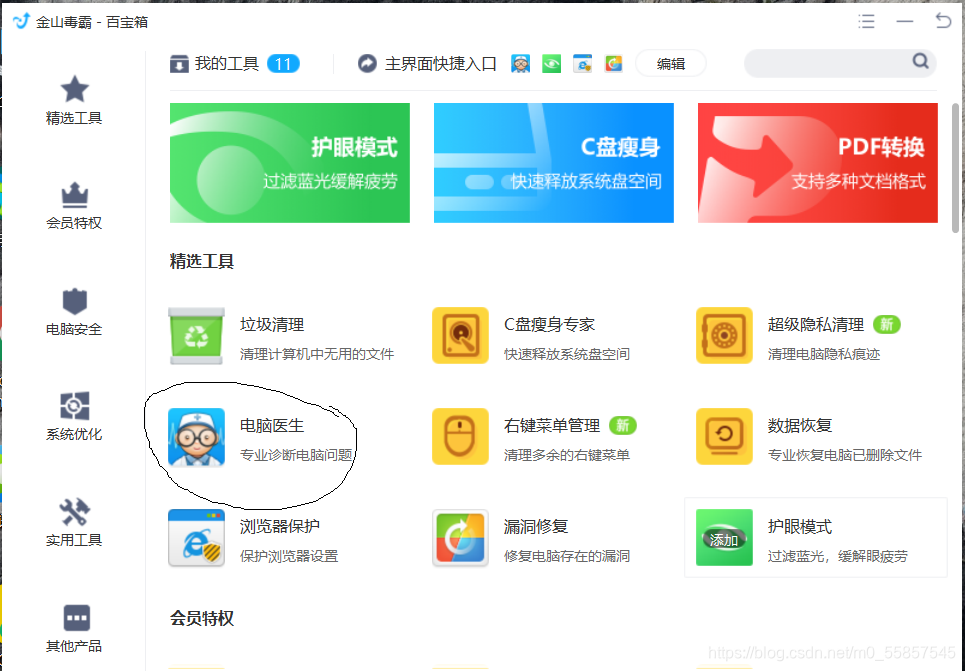
Task: Click the search magnifier icon
Action: 921,61
